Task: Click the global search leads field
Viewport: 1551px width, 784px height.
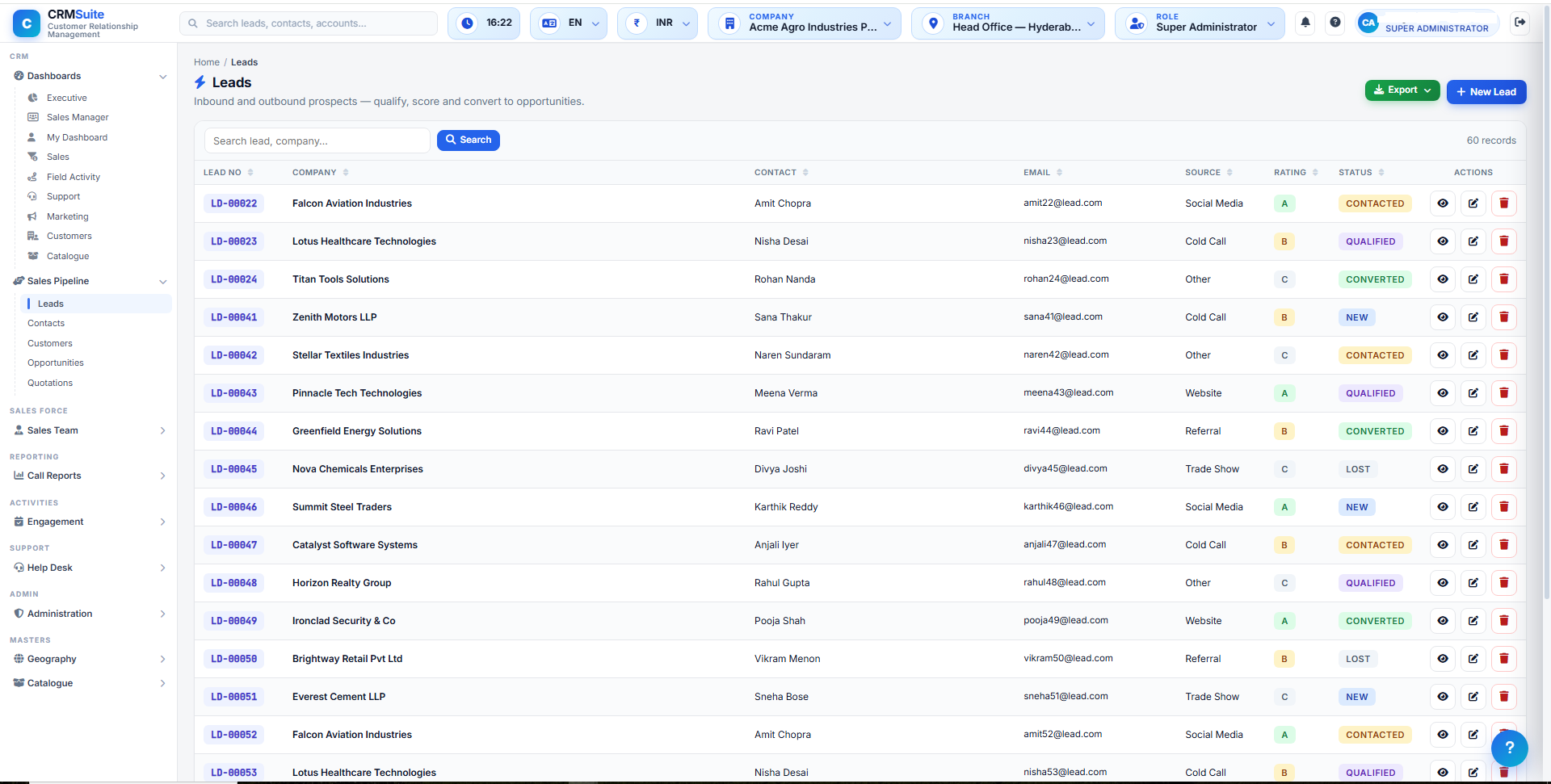Action: click(309, 23)
